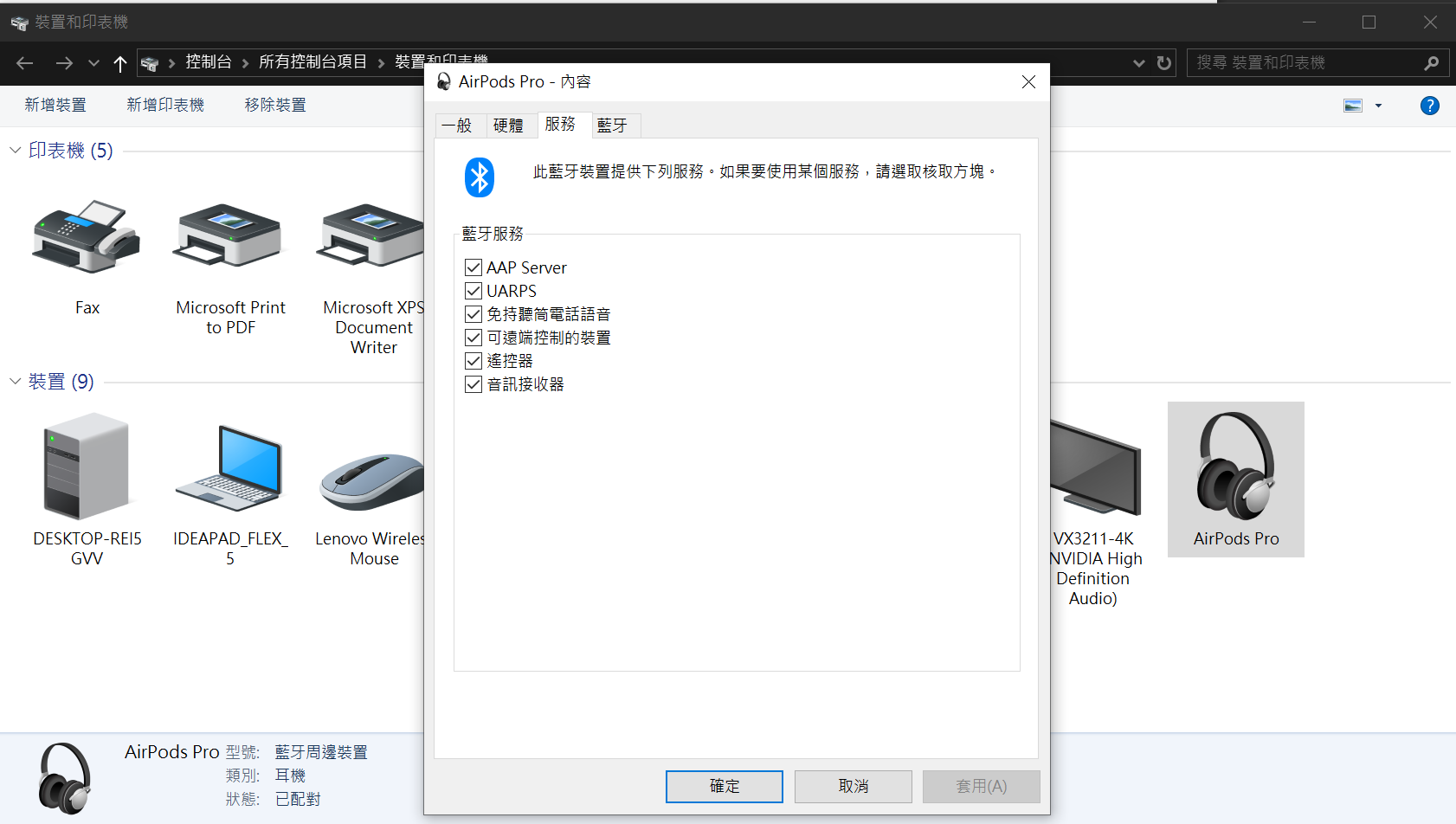Screen dimensions: 1456x824
Task: Navigate to 控制台 breadcrumb
Action: click(x=209, y=62)
